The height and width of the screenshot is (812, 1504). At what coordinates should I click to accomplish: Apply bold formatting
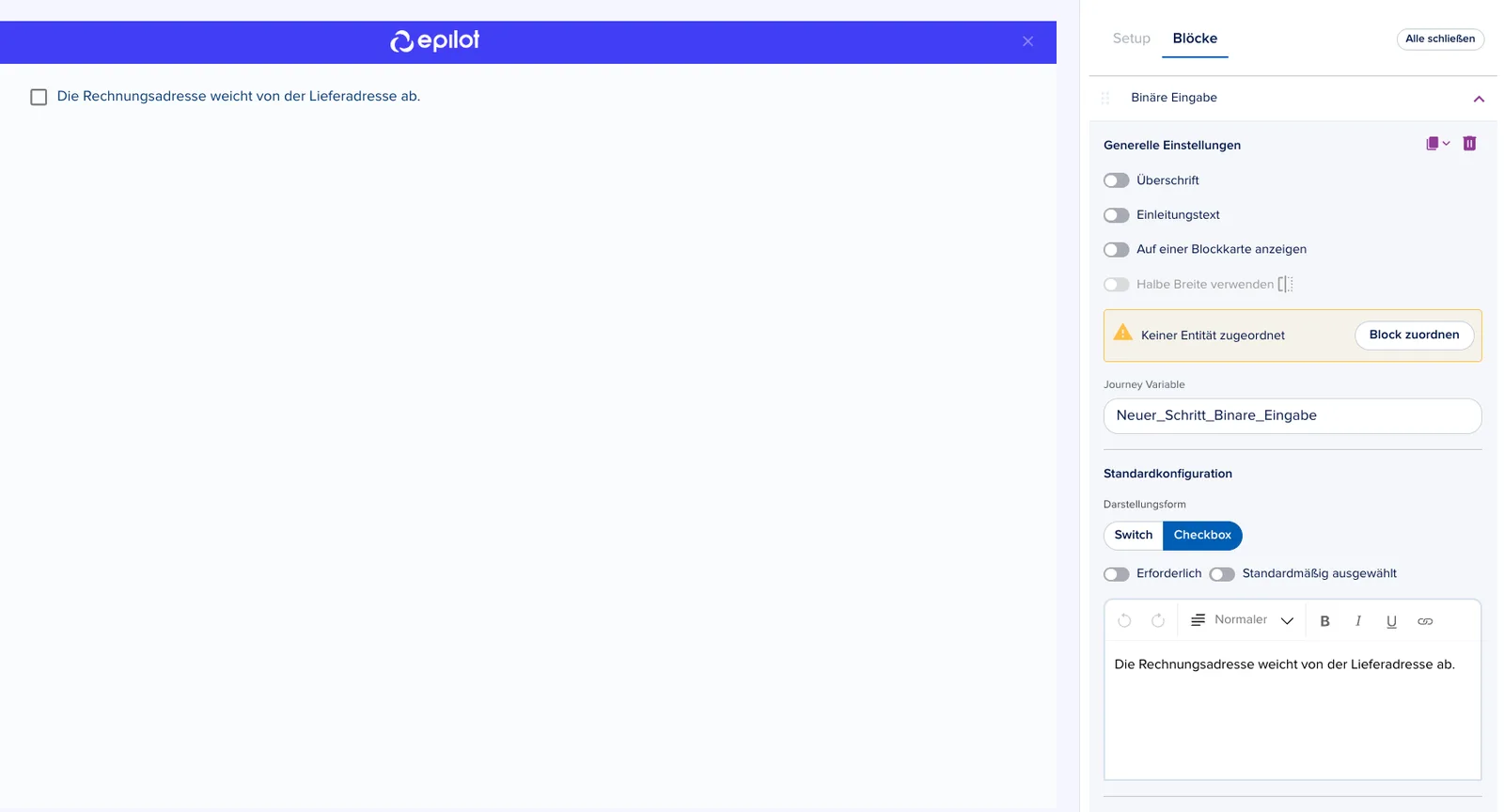click(1324, 621)
